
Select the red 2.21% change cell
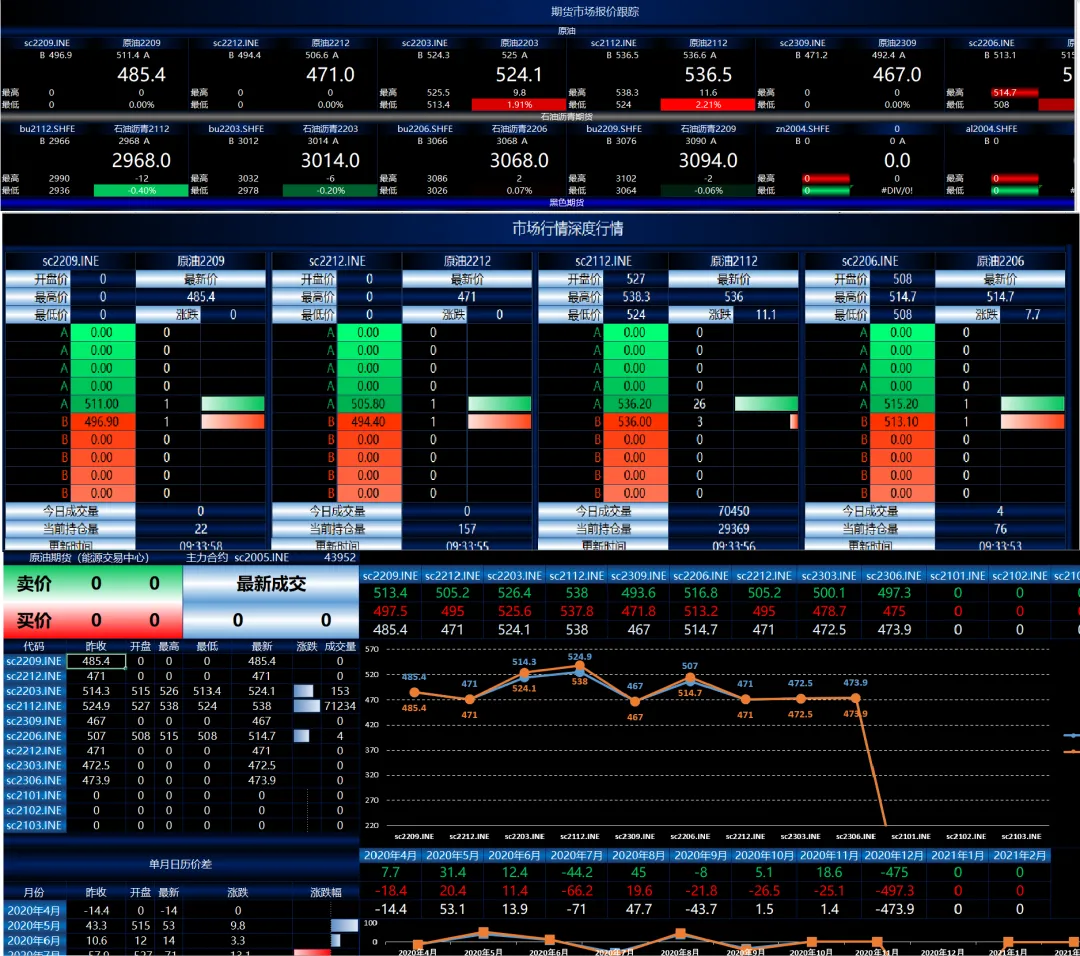(x=707, y=105)
